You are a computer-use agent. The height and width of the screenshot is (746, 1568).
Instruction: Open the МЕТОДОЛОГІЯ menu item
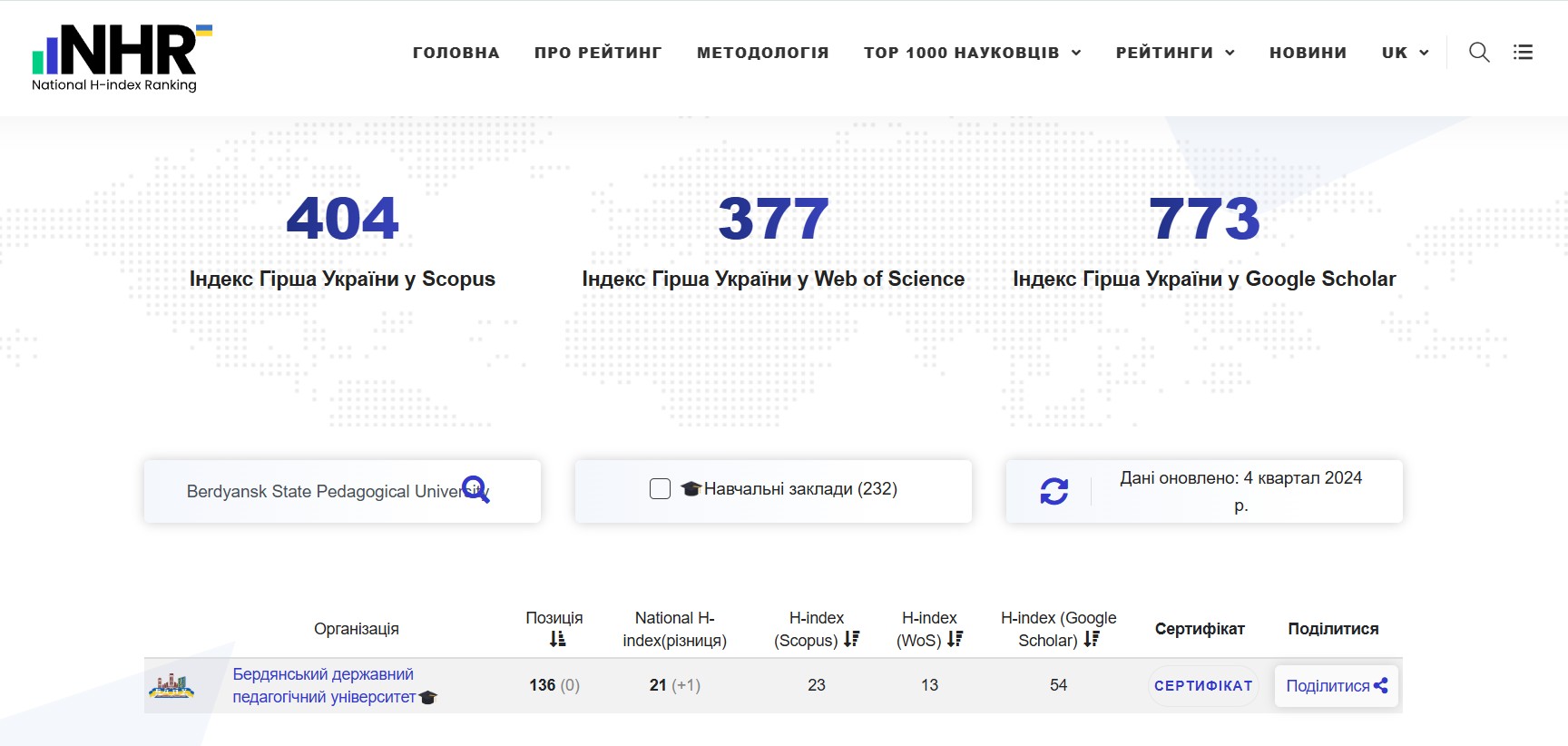click(x=762, y=53)
